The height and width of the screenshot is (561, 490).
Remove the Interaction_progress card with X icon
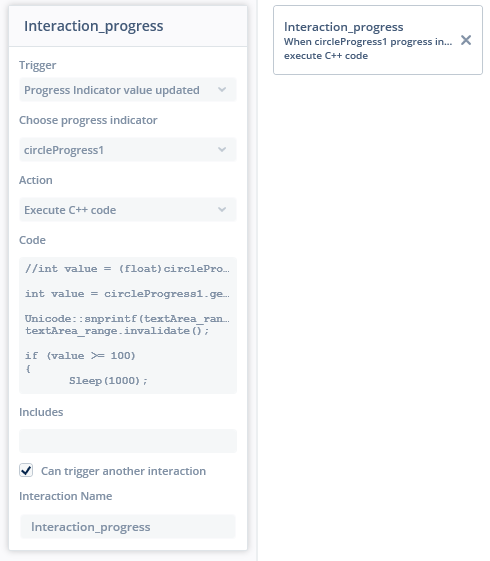(x=466, y=40)
